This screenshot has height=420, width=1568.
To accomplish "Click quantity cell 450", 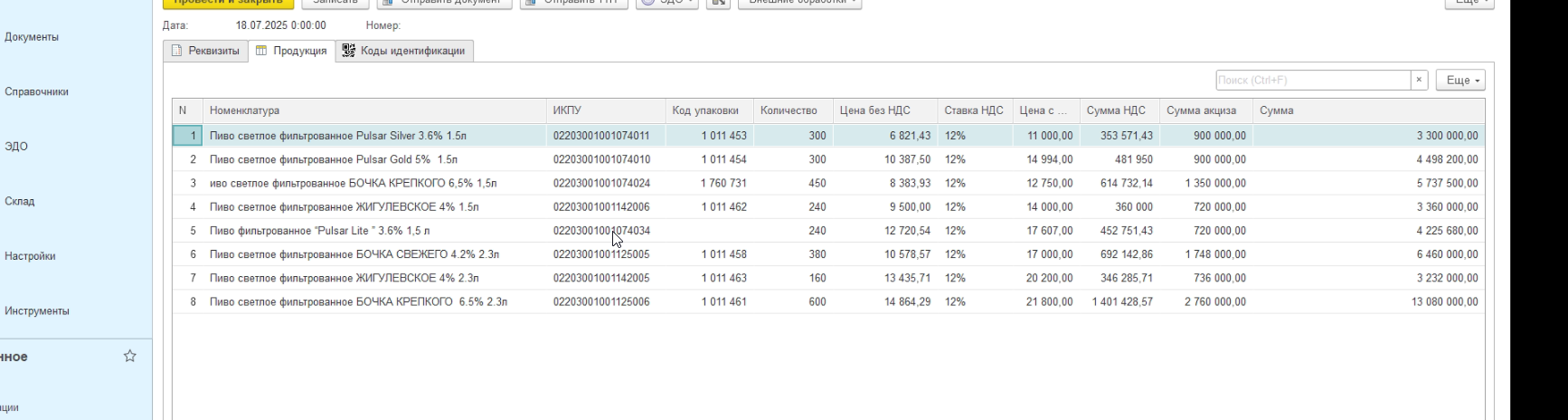I will pos(793,183).
